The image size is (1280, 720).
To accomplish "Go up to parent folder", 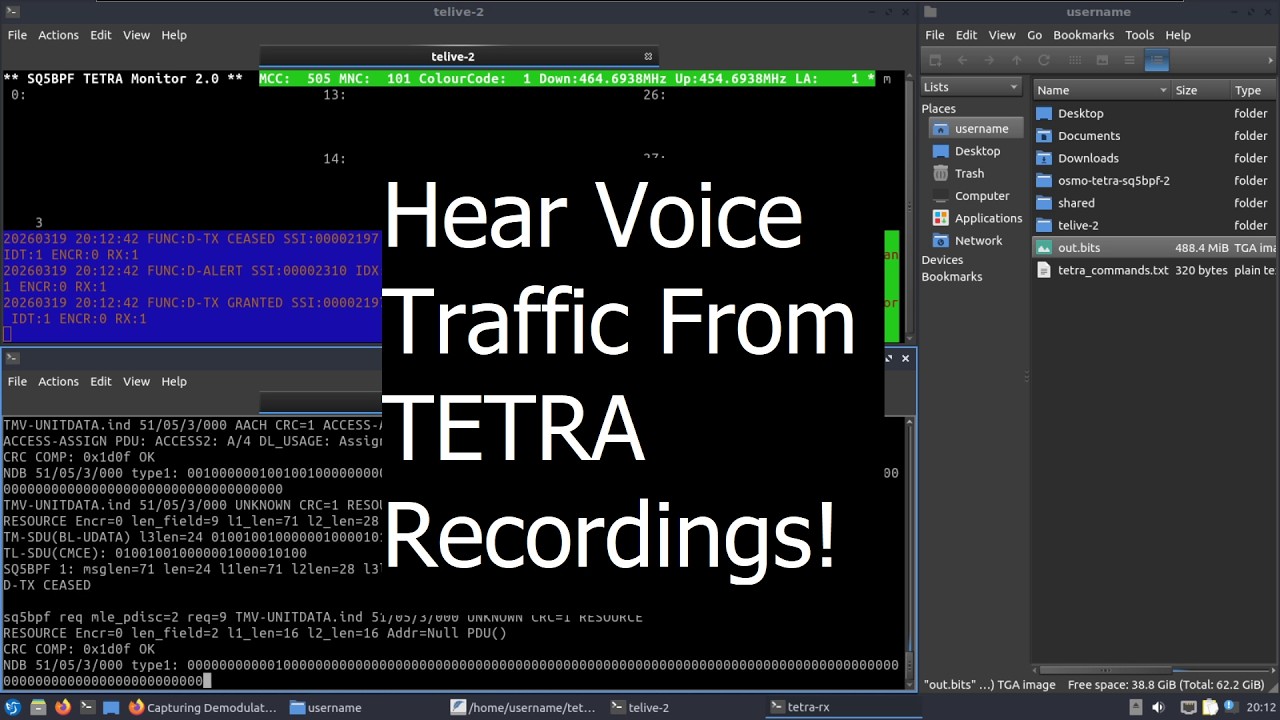I will click(1017, 60).
